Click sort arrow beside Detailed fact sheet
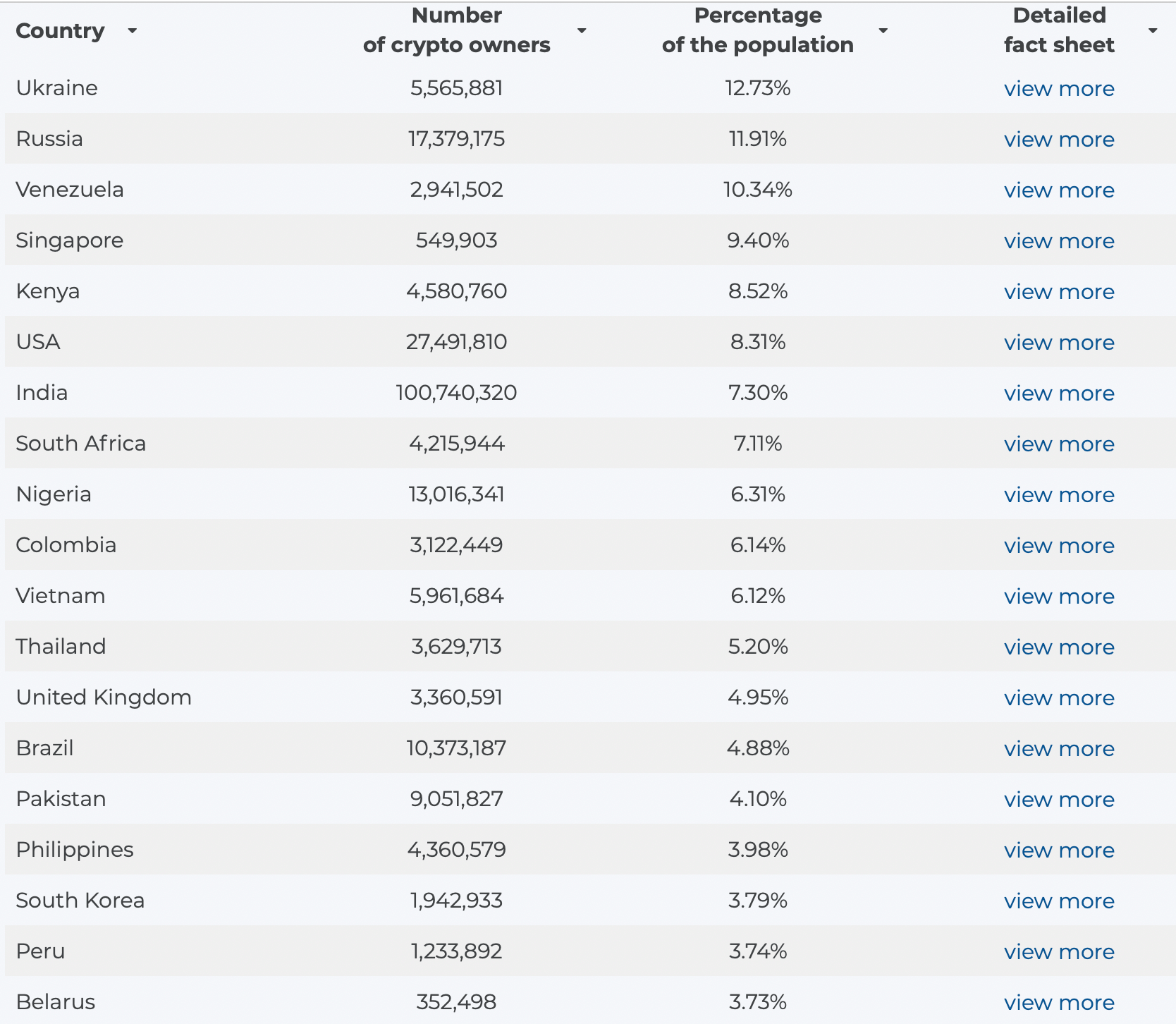1176x1024 pixels. [x=1153, y=31]
